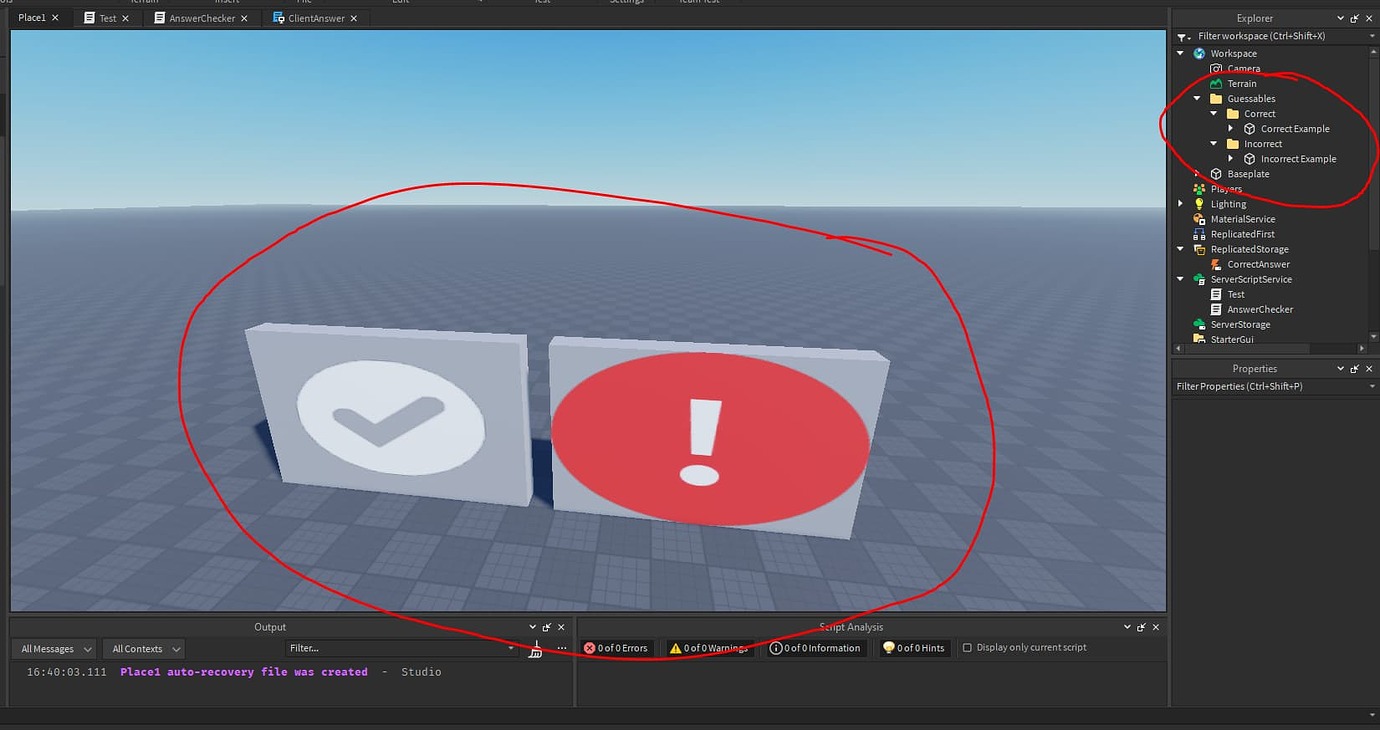Click the AnswerChecker script icon in Explorer
The image size is (1380, 730).
(x=1216, y=309)
